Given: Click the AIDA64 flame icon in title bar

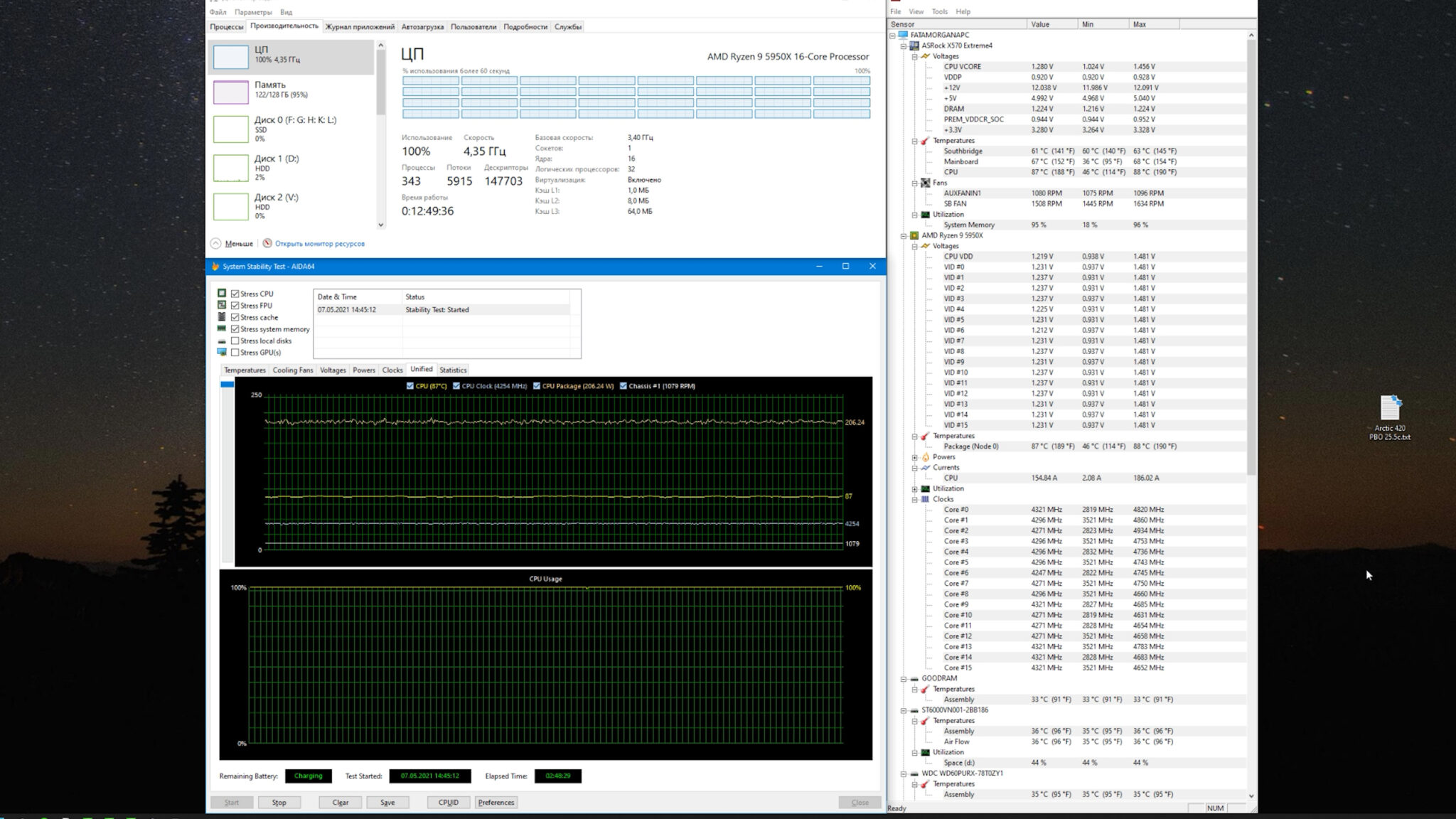Looking at the screenshot, I should point(215,266).
